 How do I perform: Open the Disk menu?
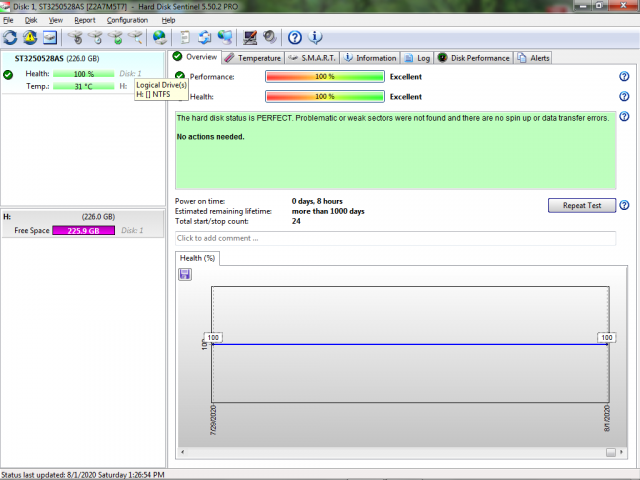pyautogui.click(x=31, y=20)
